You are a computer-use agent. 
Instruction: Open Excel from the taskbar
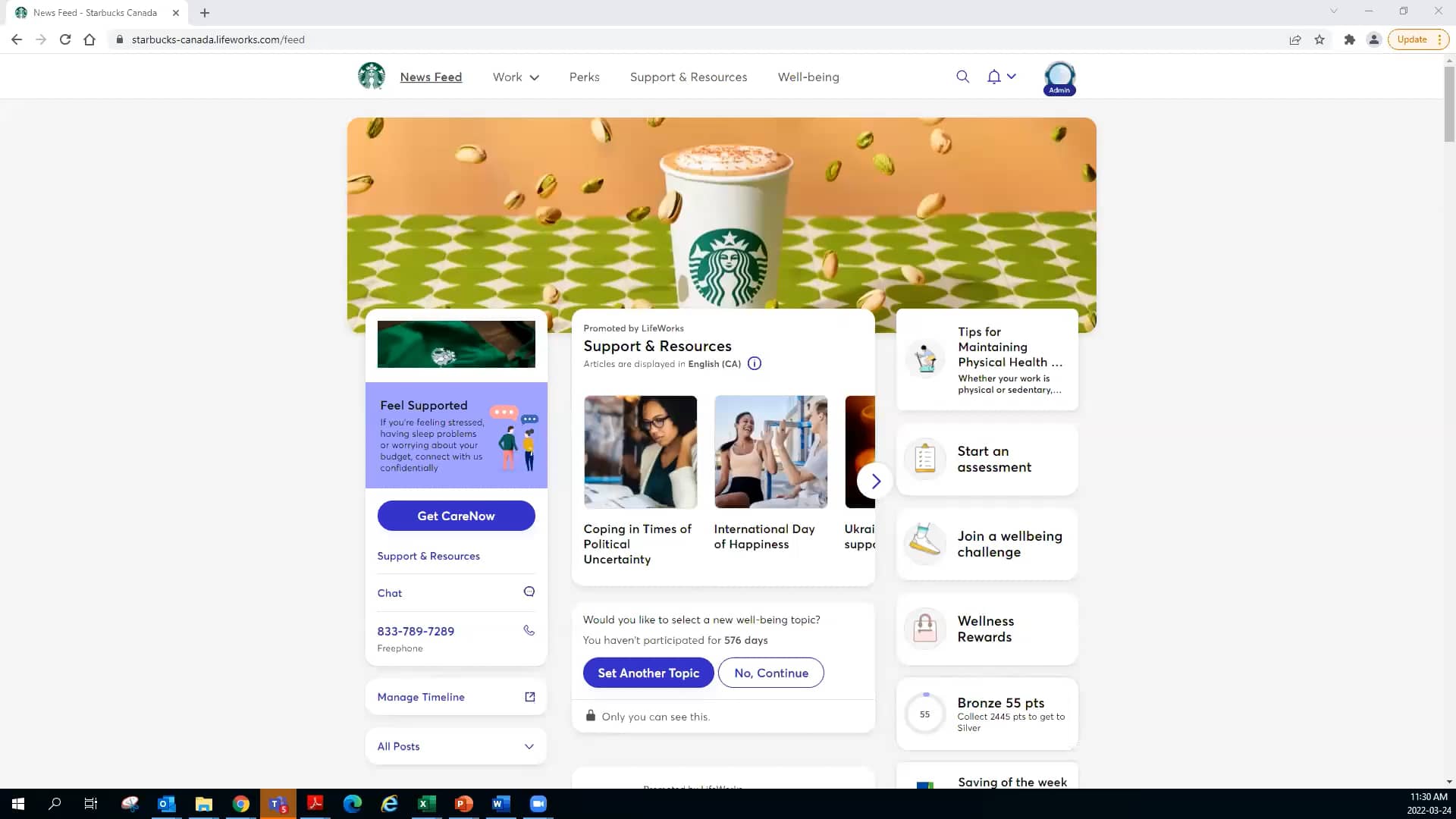(426, 803)
